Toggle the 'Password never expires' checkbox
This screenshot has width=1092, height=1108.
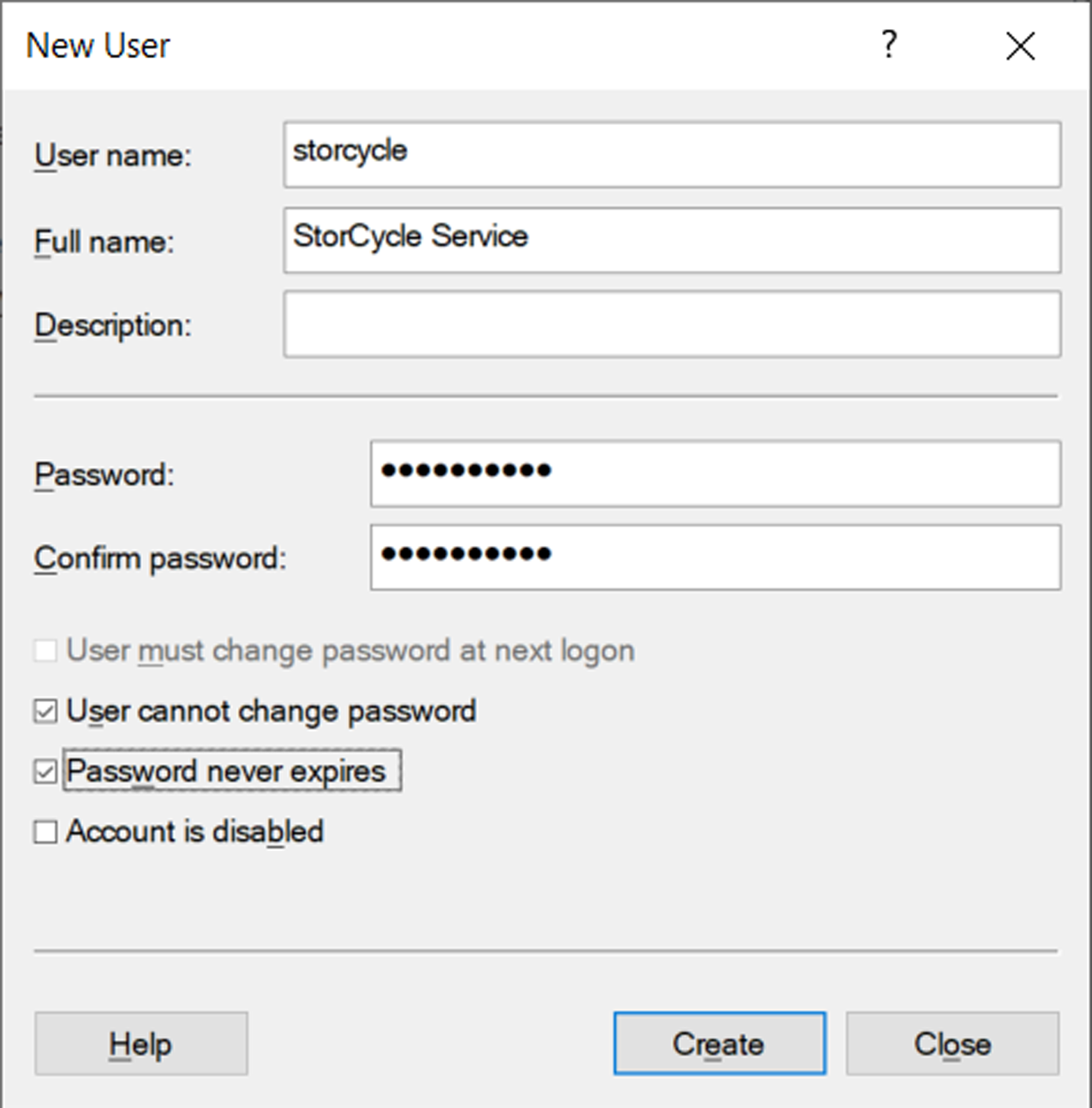[45, 771]
